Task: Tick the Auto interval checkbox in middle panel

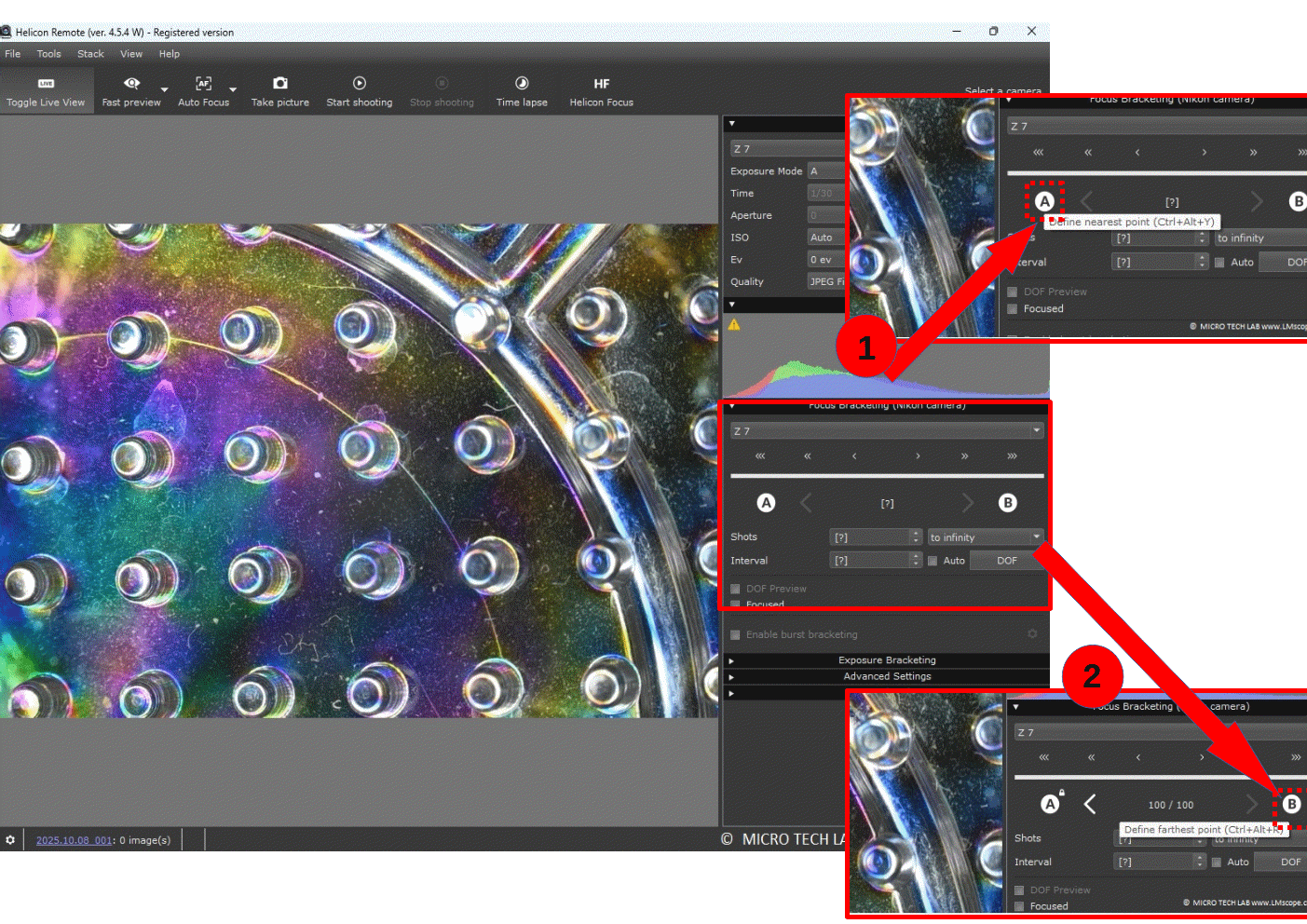Action: (x=933, y=561)
